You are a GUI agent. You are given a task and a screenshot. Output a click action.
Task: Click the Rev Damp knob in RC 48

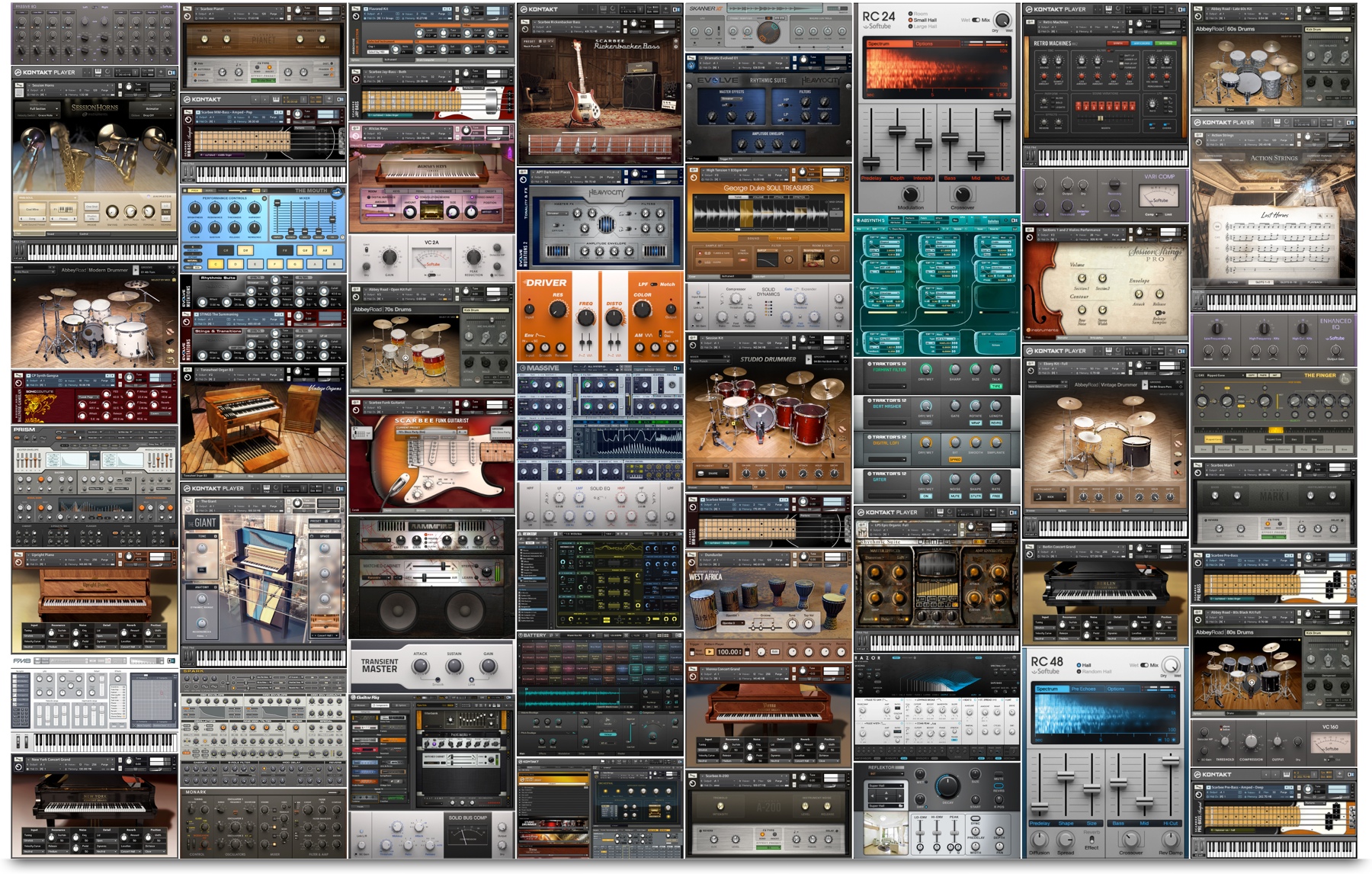[1171, 839]
